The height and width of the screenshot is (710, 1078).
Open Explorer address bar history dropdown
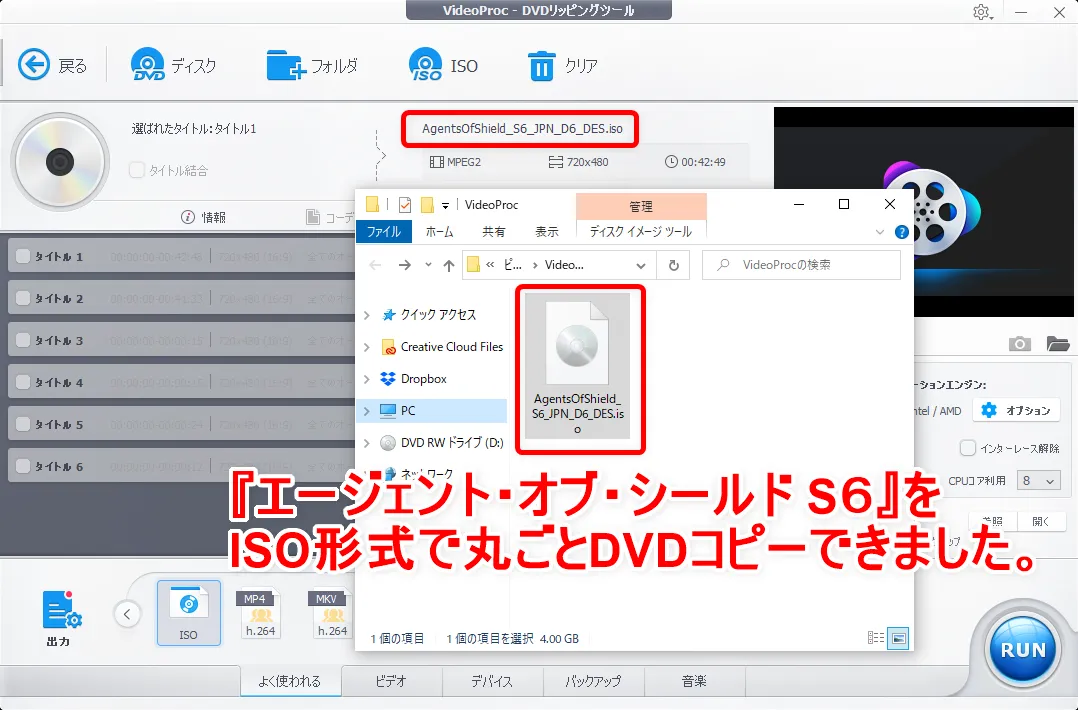[x=641, y=265]
